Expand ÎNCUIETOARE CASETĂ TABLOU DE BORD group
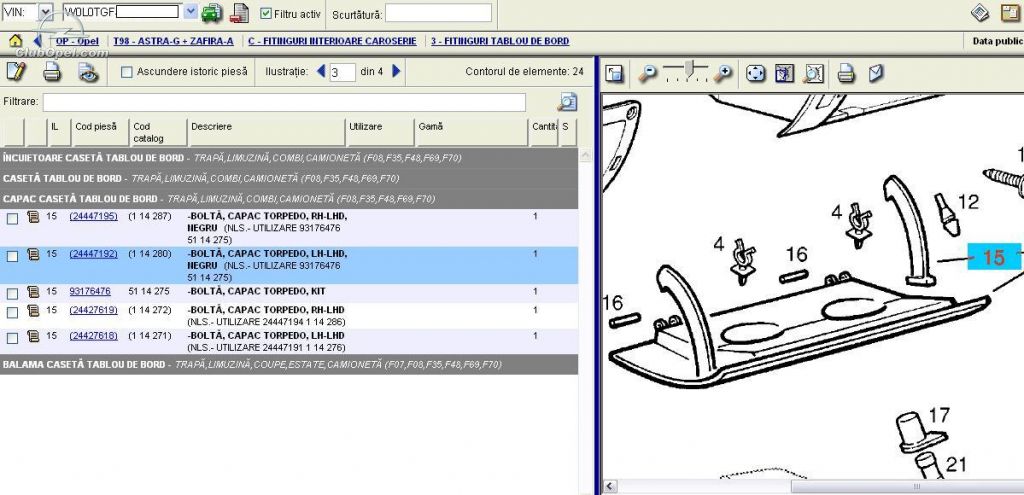The height and width of the screenshot is (495, 1024). (289, 158)
